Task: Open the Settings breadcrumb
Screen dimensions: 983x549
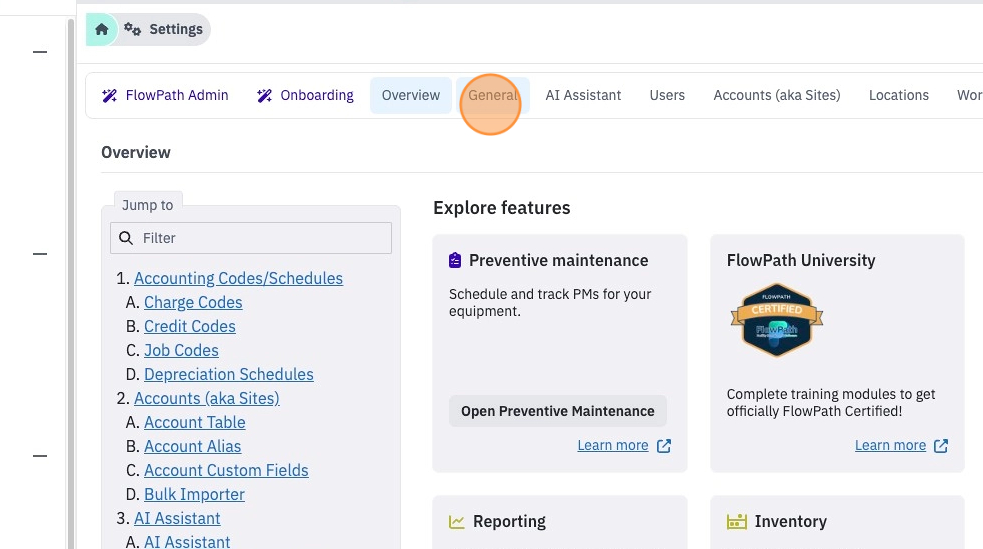Action: pos(164,29)
